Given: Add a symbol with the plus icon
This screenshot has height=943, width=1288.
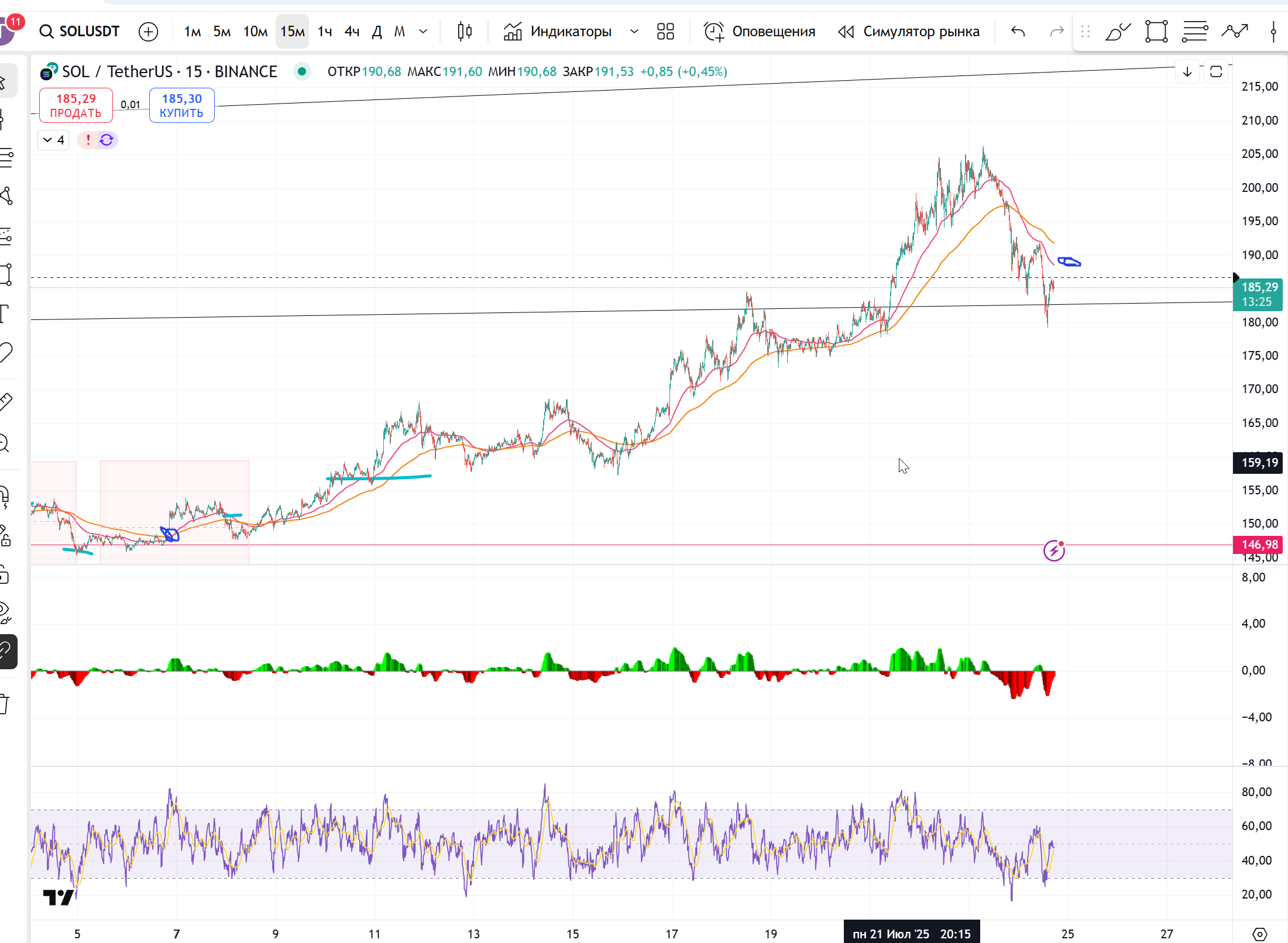Looking at the screenshot, I should pyautogui.click(x=149, y=31).
